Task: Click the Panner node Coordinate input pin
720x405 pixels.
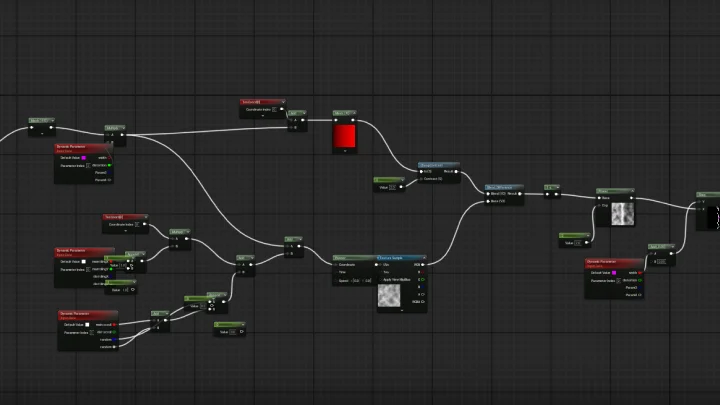Action: click(336, 264)
